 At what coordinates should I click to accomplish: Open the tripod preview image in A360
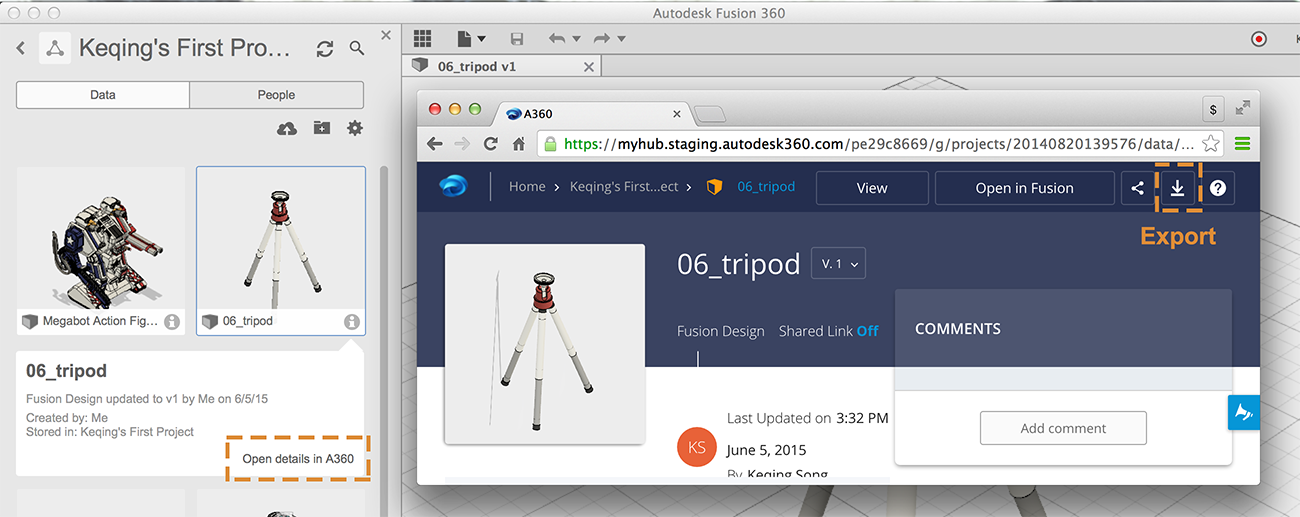(x=545, y=344)
